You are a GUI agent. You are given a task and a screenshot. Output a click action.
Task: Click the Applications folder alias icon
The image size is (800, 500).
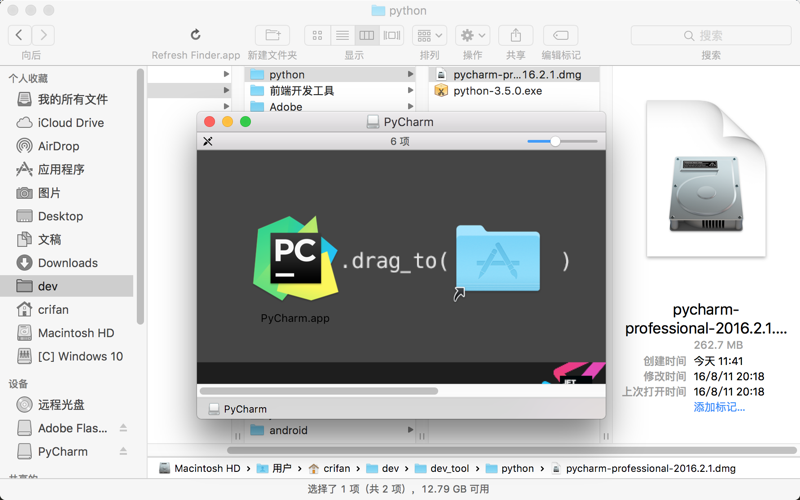[497, 259]
